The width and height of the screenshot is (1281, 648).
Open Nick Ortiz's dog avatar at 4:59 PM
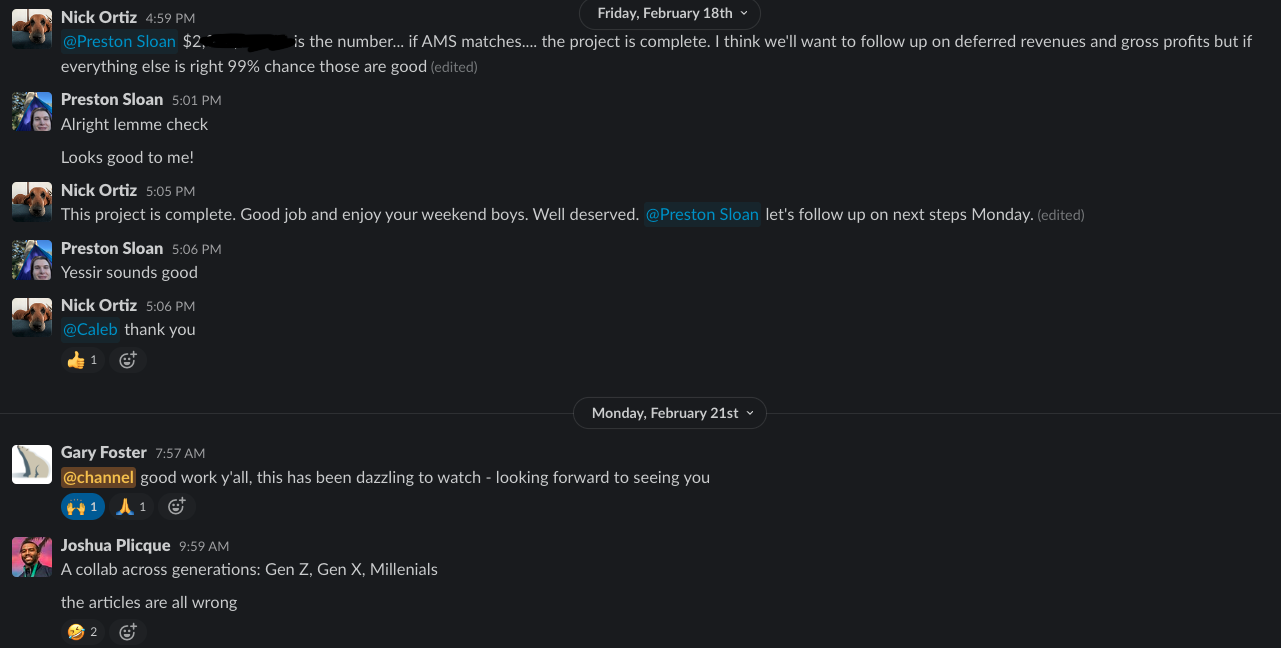click(x=32, y=29)
